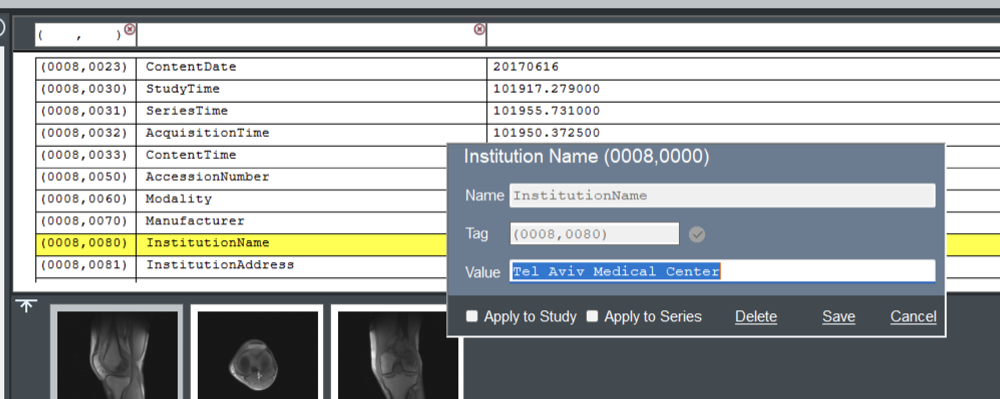Viewport: 1000px width, 399px height.
Task: Focus the Value input field
Action: pyautogui.click(x=723, y=272)
